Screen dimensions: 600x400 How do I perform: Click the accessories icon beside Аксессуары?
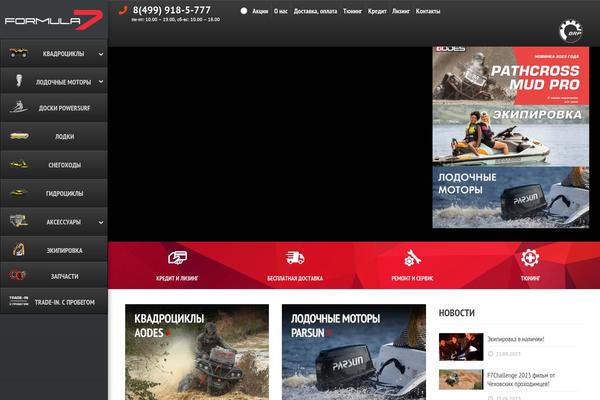(x=18, y=221)
